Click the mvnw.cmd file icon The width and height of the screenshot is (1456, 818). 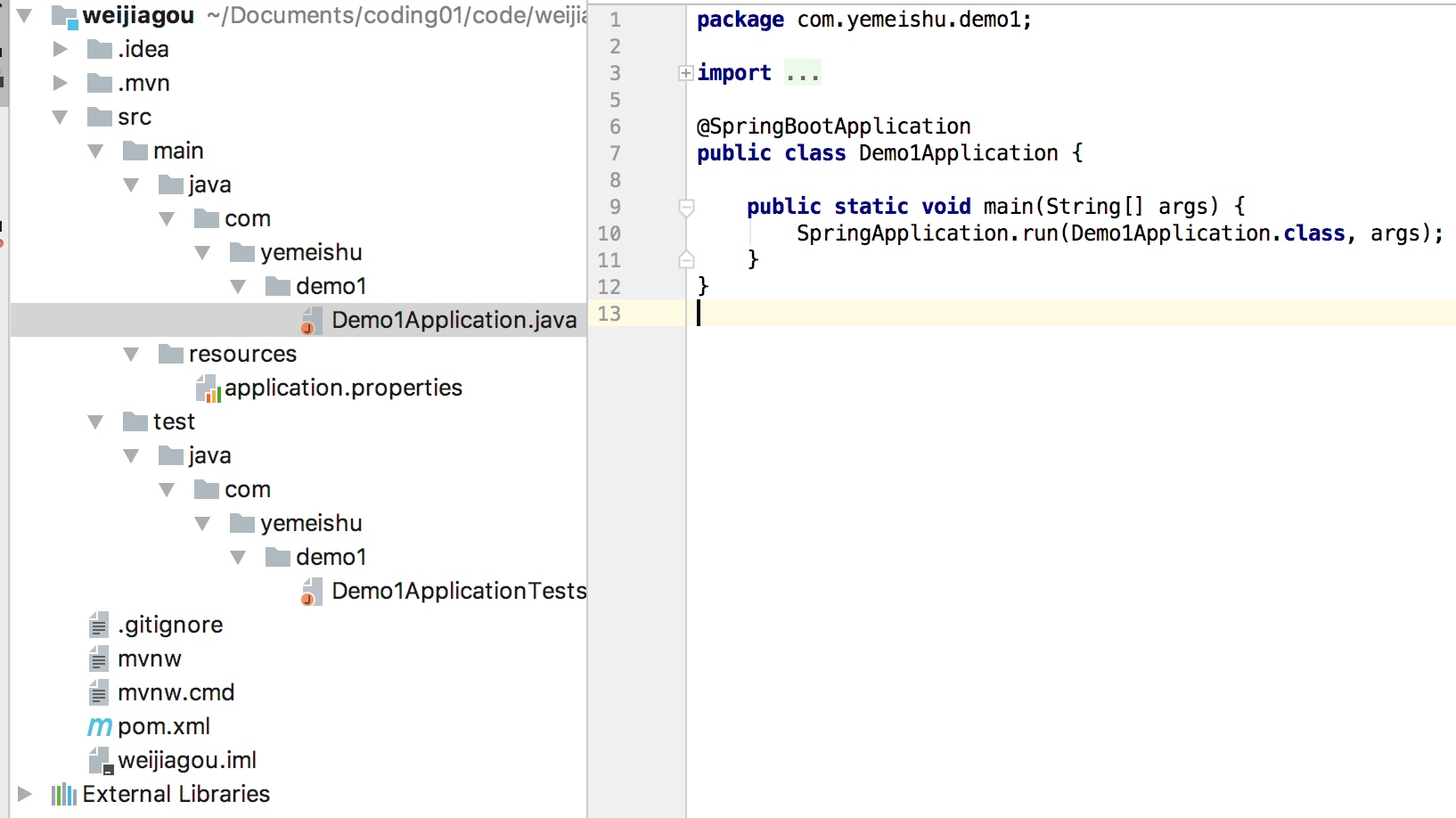coord(99,693)
